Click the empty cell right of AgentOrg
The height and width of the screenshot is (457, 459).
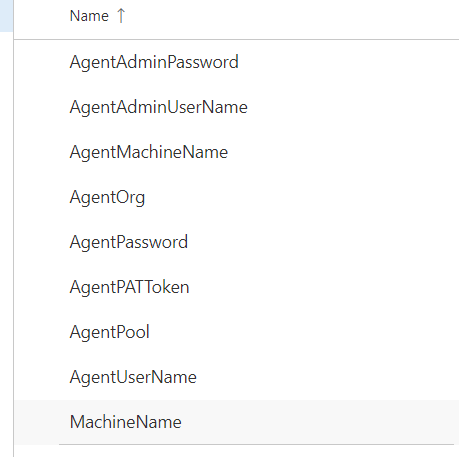[x=302, y=197]
